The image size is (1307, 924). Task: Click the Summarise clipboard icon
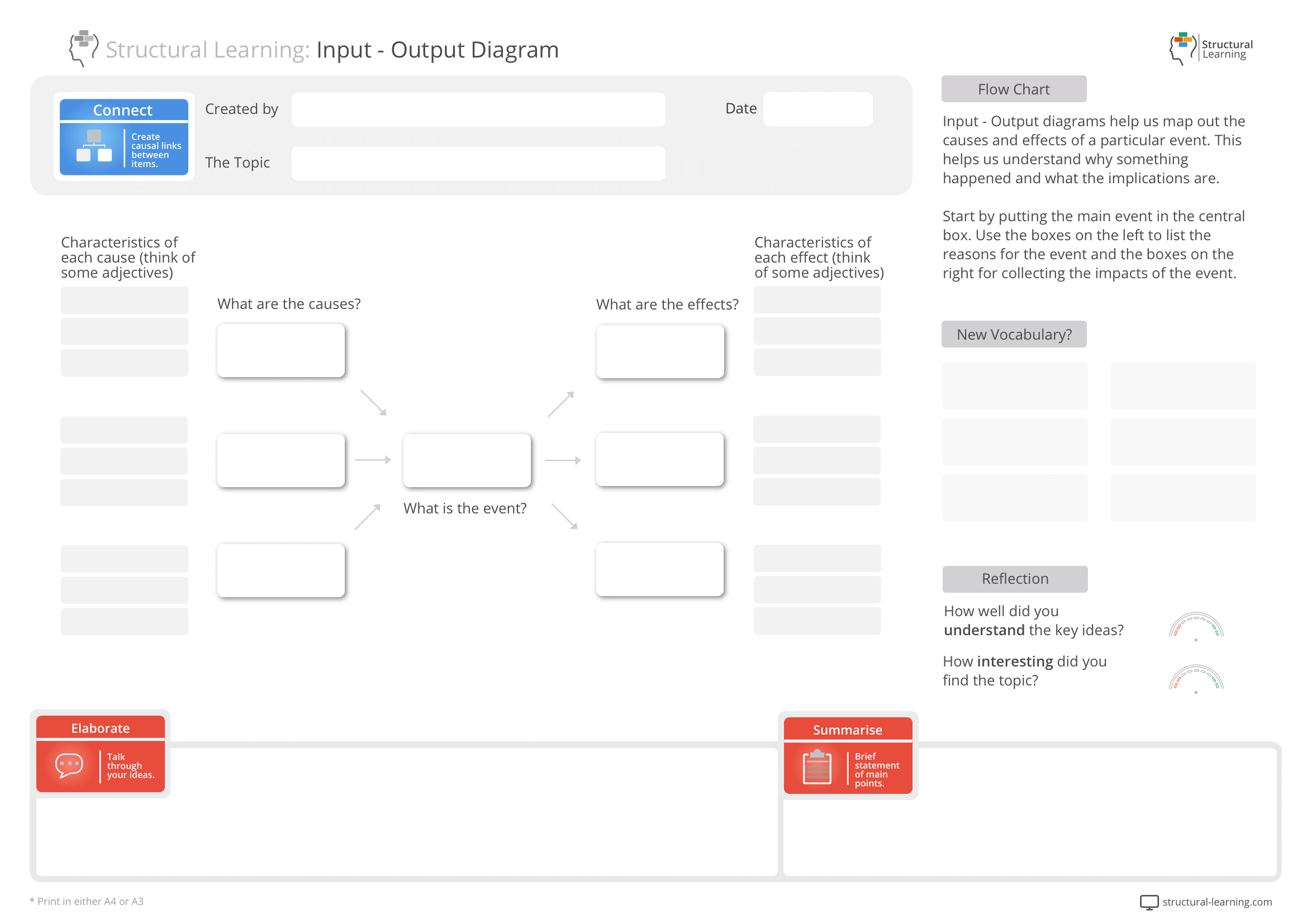tap(818, 770)
